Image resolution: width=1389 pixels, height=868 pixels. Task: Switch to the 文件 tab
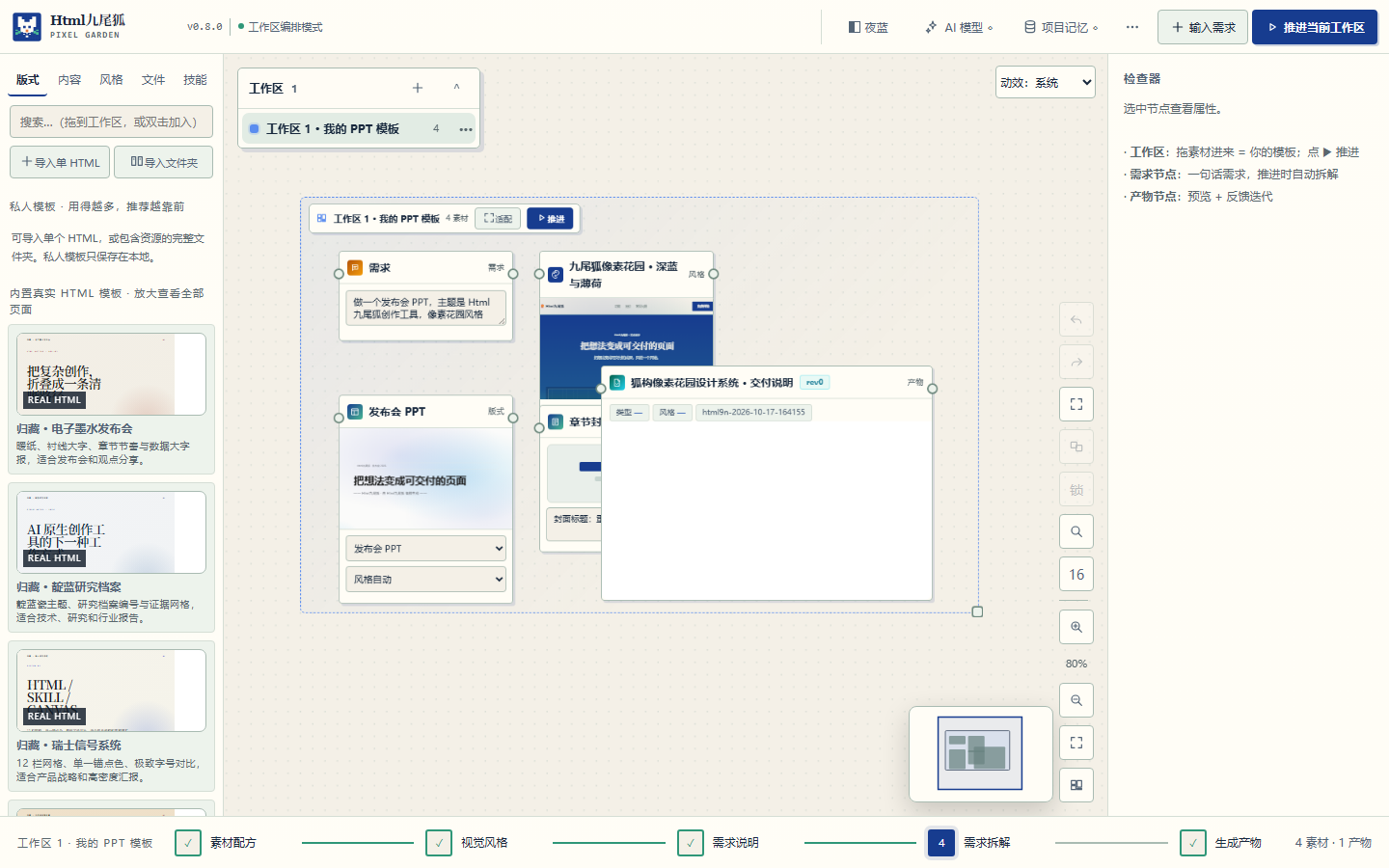[153, 80]
